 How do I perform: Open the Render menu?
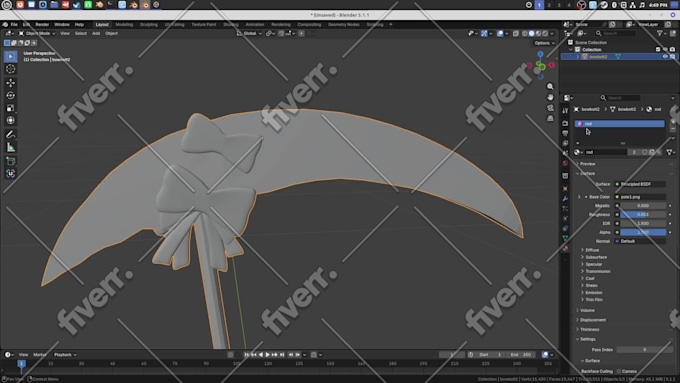pyautogui.click(x=42, y=25)
